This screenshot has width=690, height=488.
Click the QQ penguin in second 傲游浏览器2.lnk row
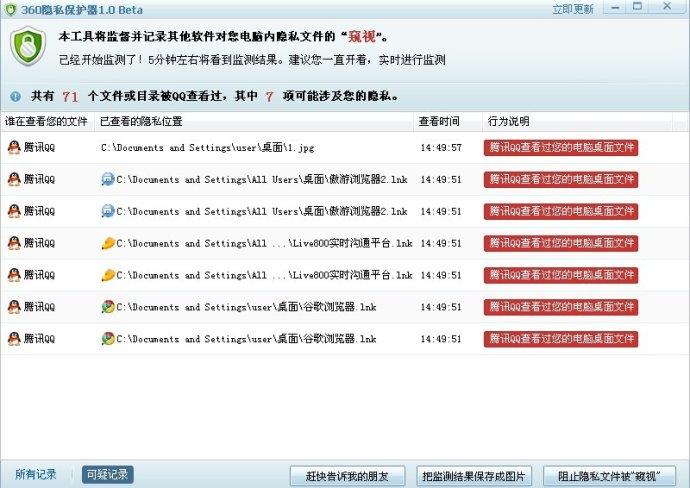pyautogui.click(x=14, y=211)
